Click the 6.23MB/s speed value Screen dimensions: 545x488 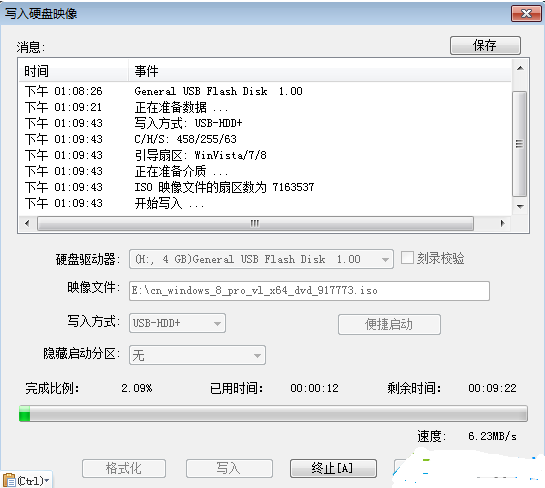tap(492, 436)
